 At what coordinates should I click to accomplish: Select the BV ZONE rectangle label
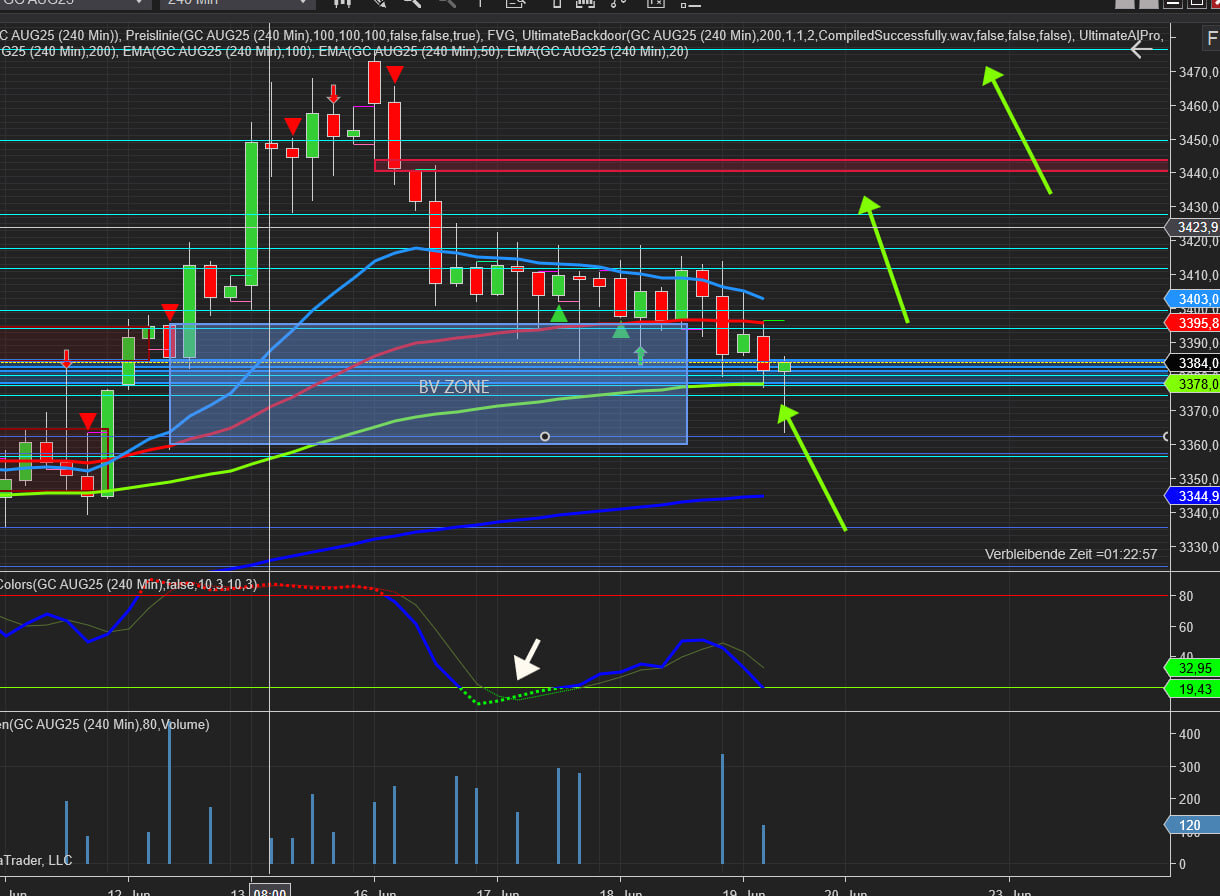click(x=454, y=387)
